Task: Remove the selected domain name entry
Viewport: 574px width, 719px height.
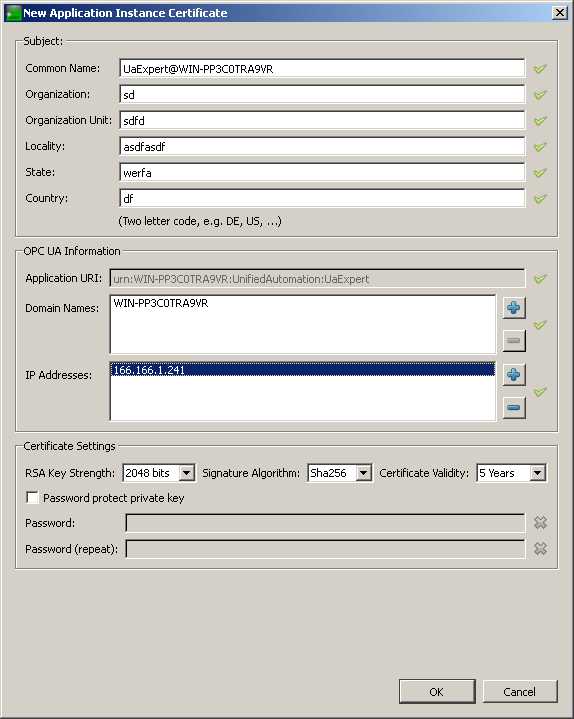Action: [514, 340]
